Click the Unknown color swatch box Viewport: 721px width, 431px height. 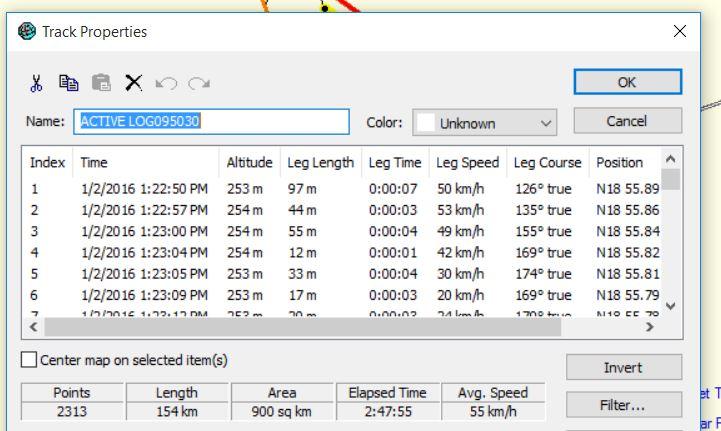(426, 123)
